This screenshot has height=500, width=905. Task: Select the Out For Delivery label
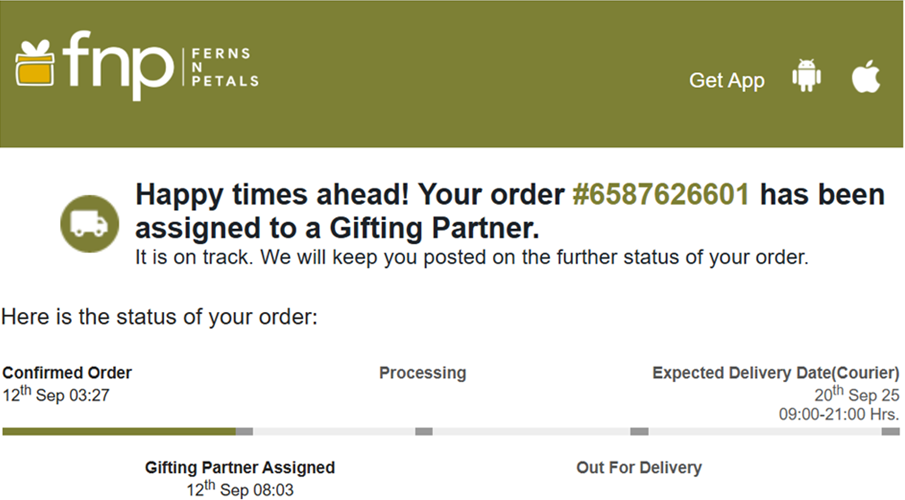coord(639,467)
